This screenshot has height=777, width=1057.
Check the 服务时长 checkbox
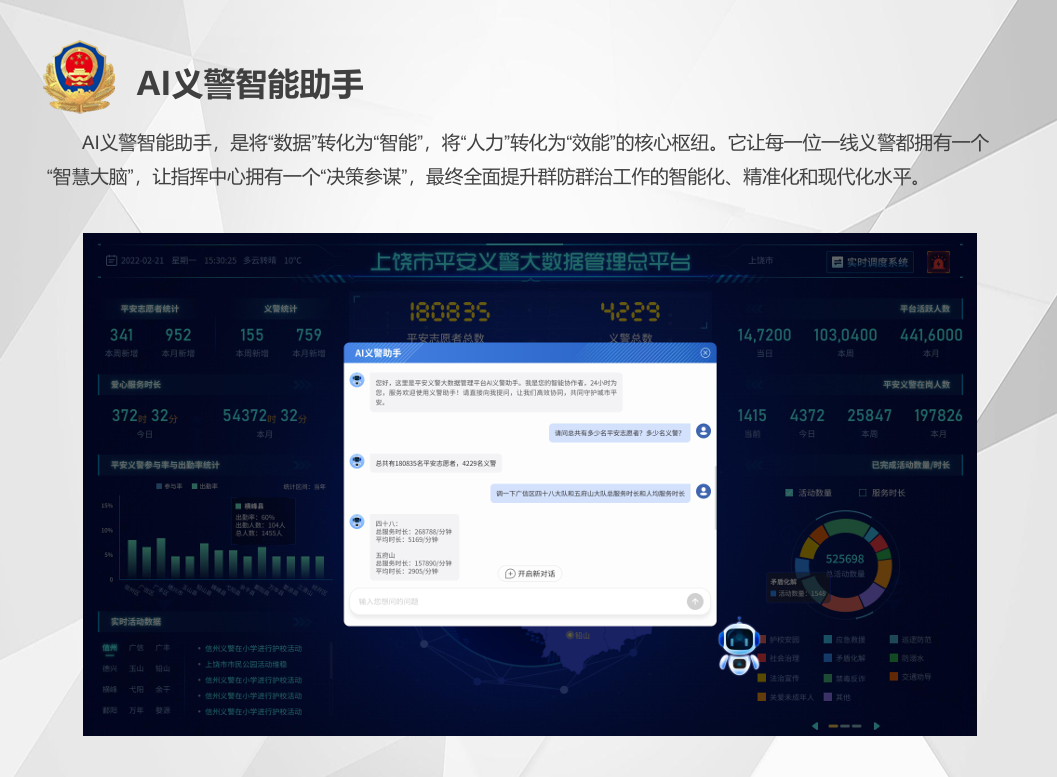[862, 493]
